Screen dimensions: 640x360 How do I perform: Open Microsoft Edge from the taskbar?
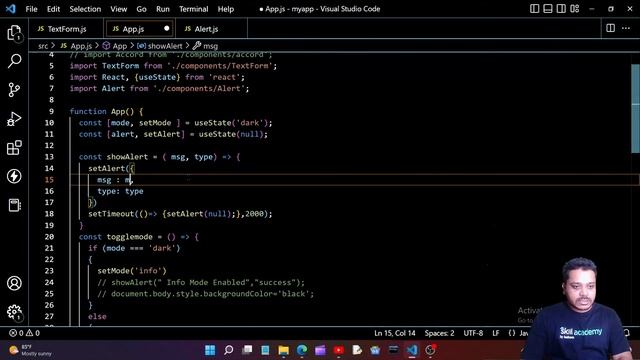302,350
